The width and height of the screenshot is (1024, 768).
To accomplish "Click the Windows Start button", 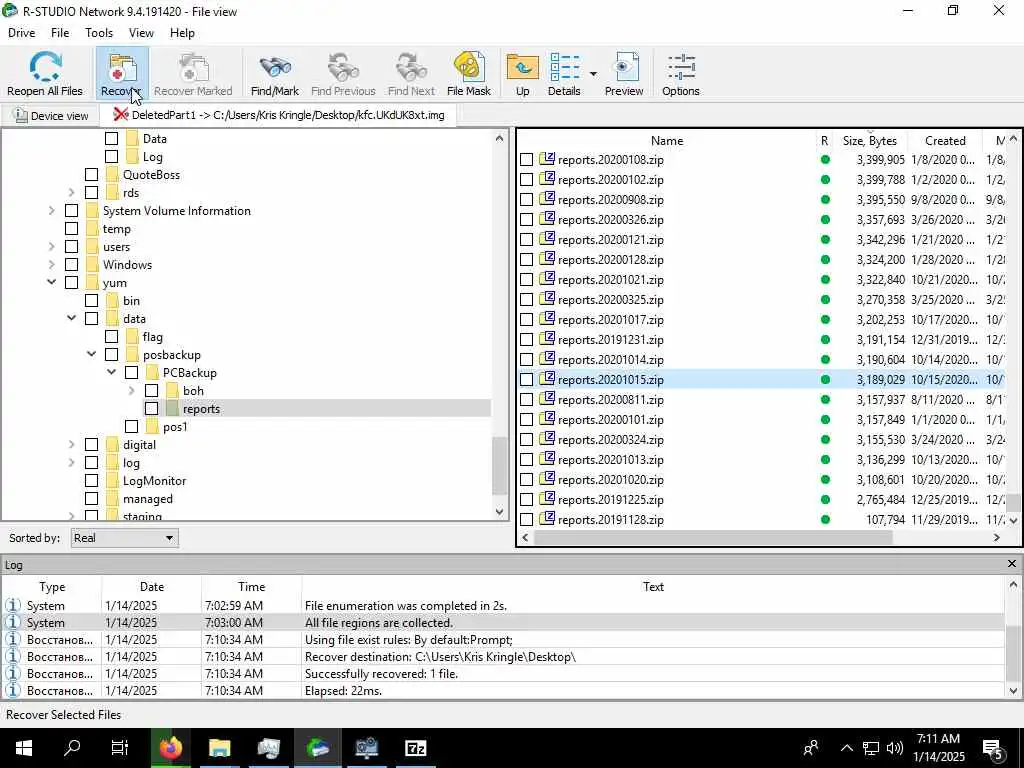I will tap(24, 748).
